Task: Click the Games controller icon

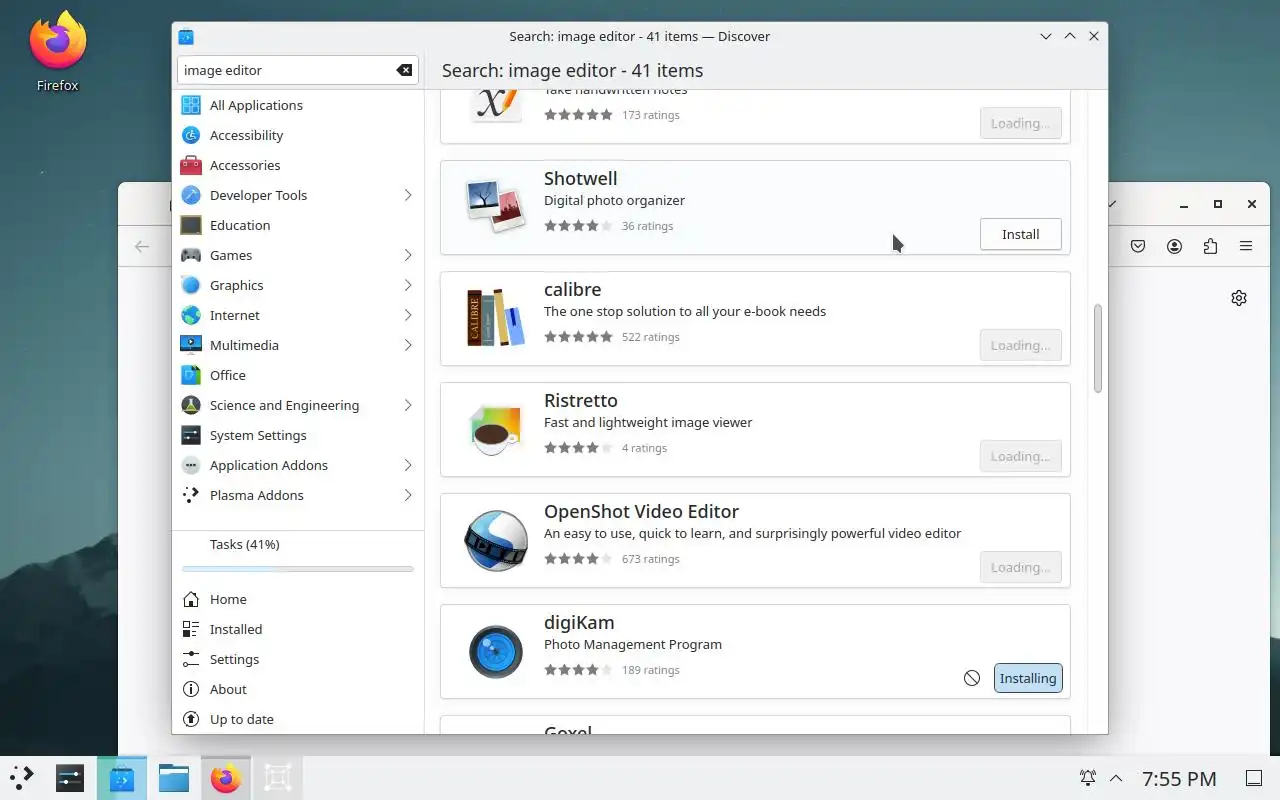Action: coord(190,255)
